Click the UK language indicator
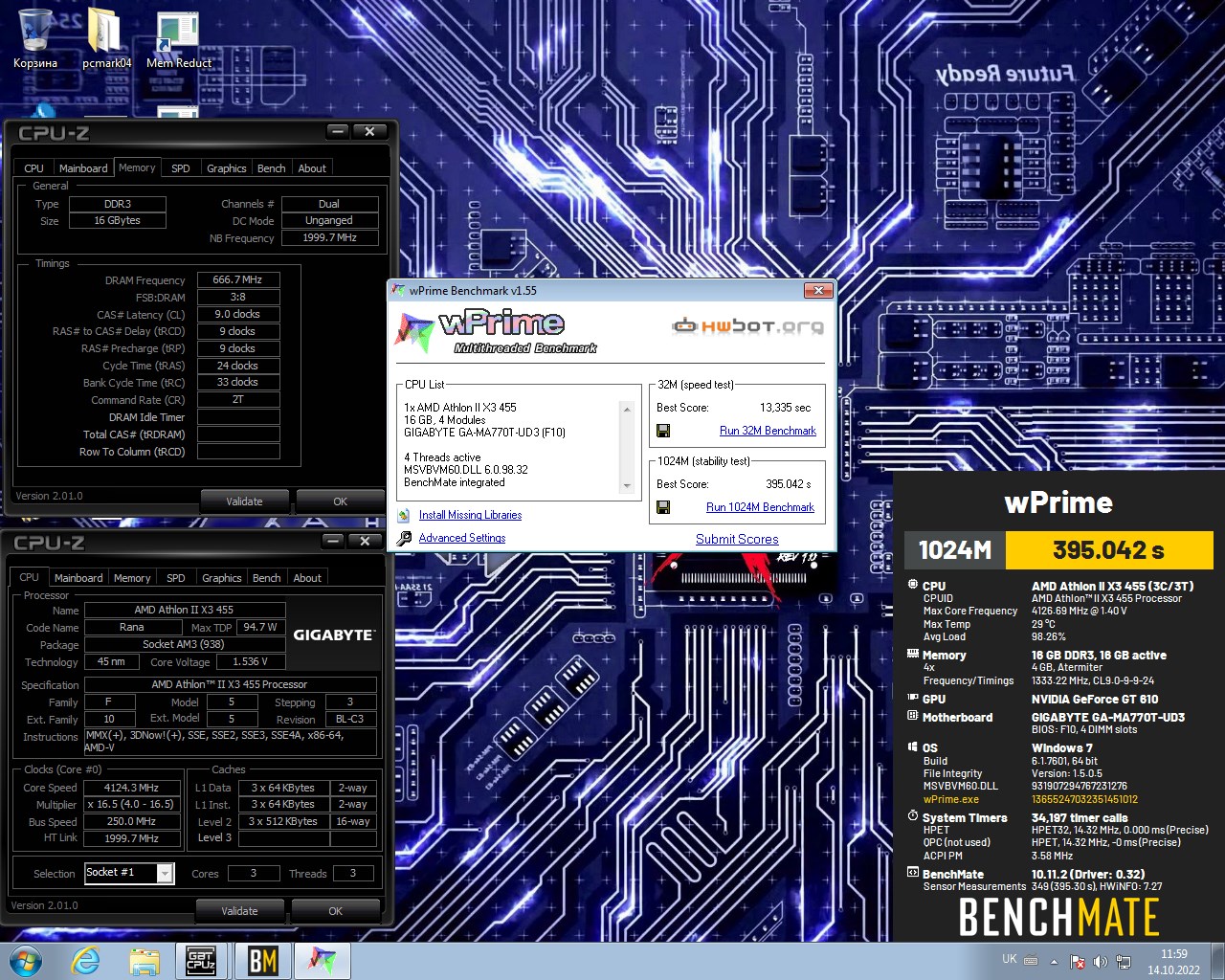Viewport: 1225px width, 980px height. [1010, 959]
